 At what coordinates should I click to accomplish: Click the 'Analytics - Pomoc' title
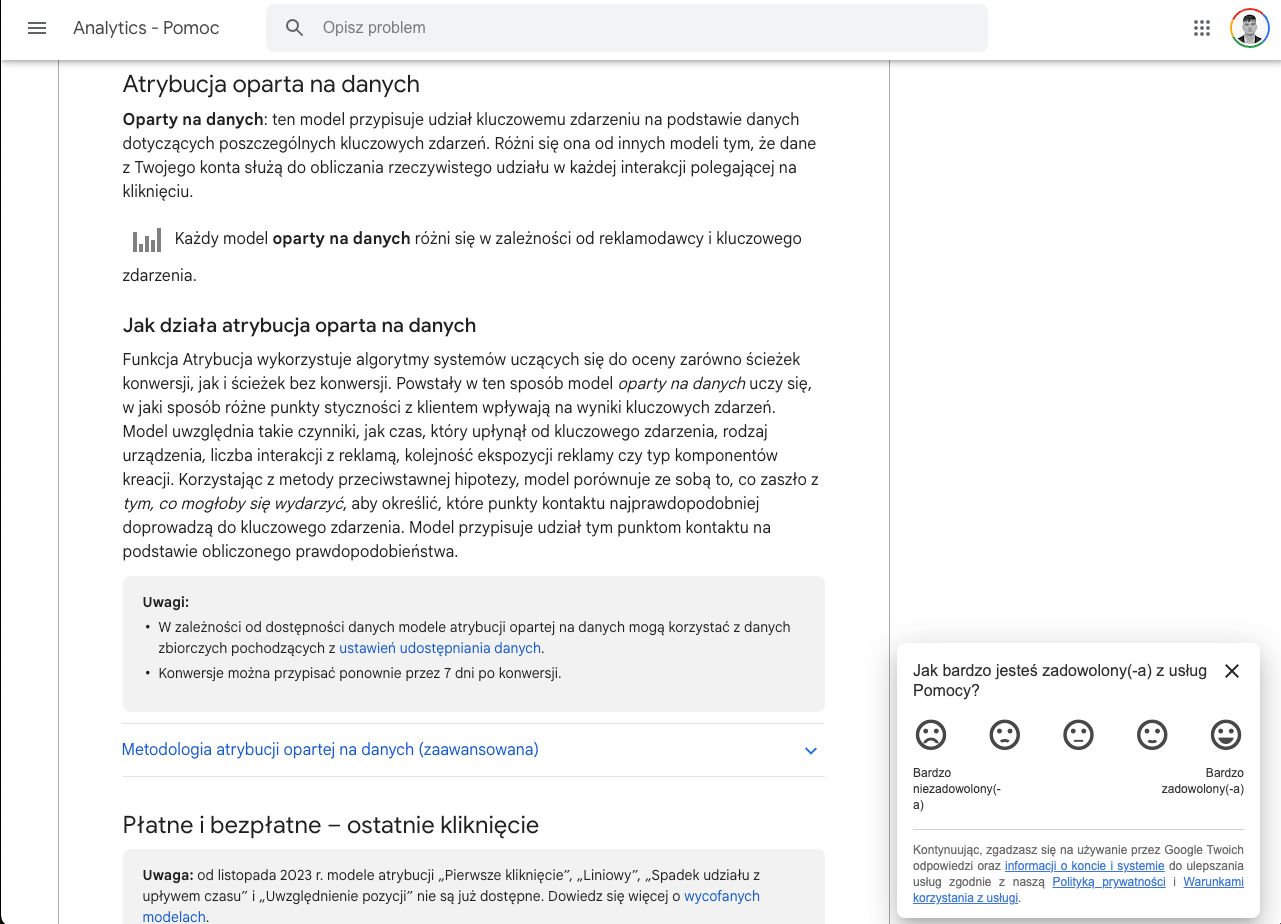146,28
